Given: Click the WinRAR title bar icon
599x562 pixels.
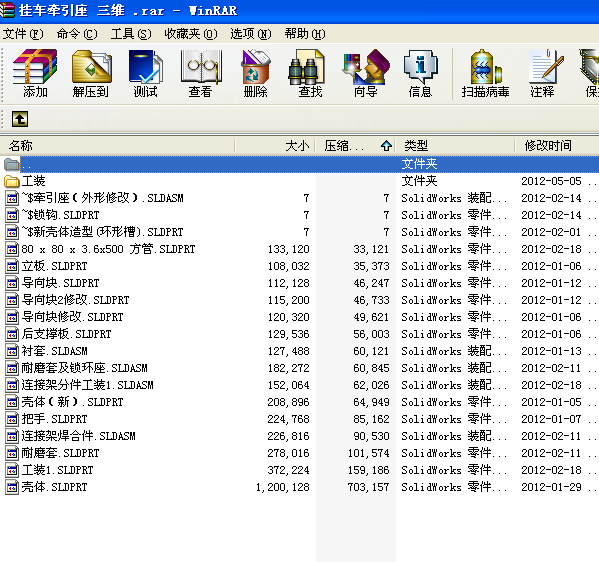Looking at the screenshot, I should 7,10.
